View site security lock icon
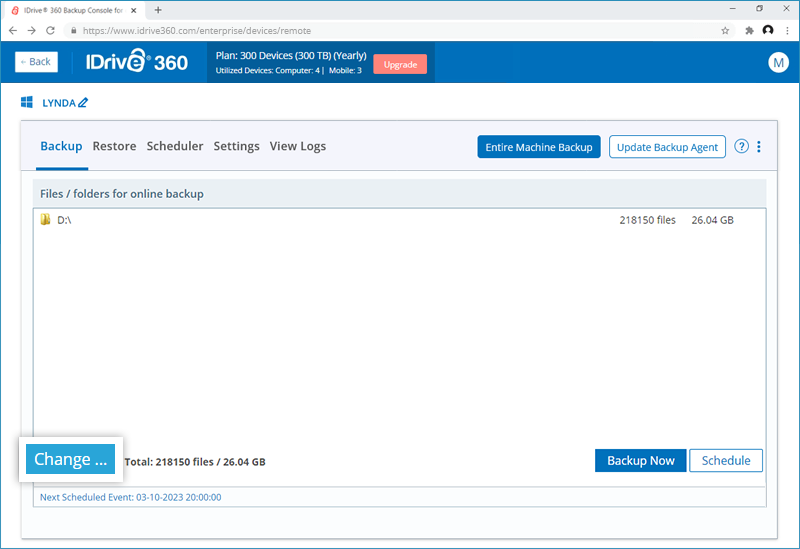800x549 pixels. (x=73, y=31)
